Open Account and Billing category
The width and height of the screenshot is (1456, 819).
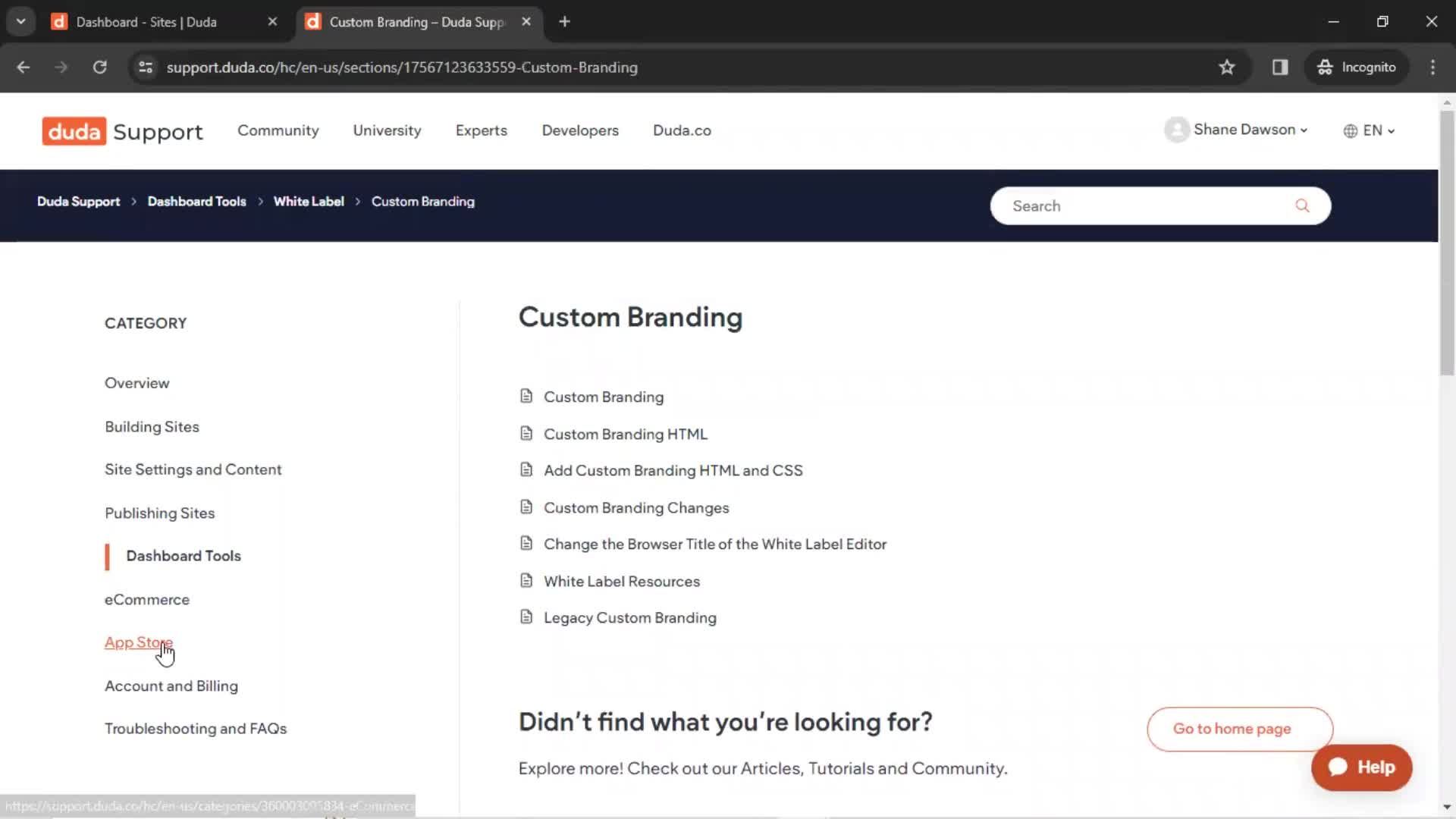coord(171,686)
